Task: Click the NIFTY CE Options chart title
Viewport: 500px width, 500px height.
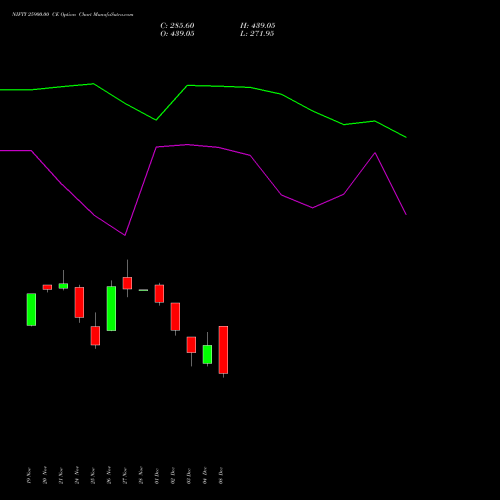Action: pyautogui.click(x=73, y=14)
